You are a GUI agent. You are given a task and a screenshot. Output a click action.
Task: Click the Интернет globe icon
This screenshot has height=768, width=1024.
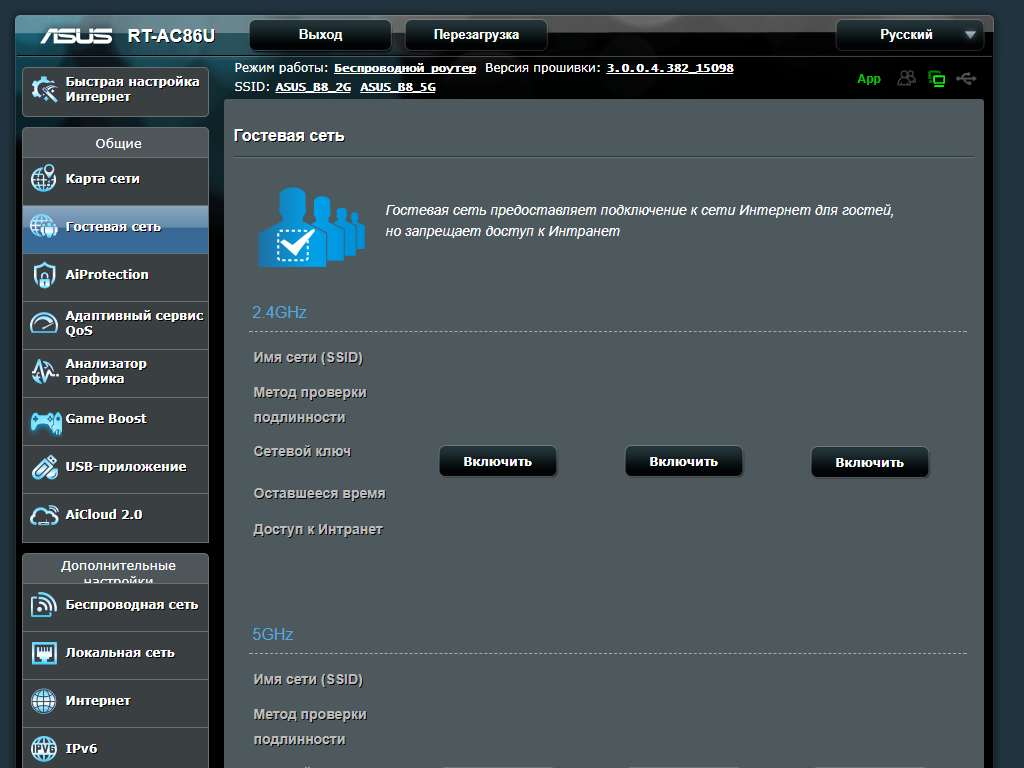click(44, 701)
